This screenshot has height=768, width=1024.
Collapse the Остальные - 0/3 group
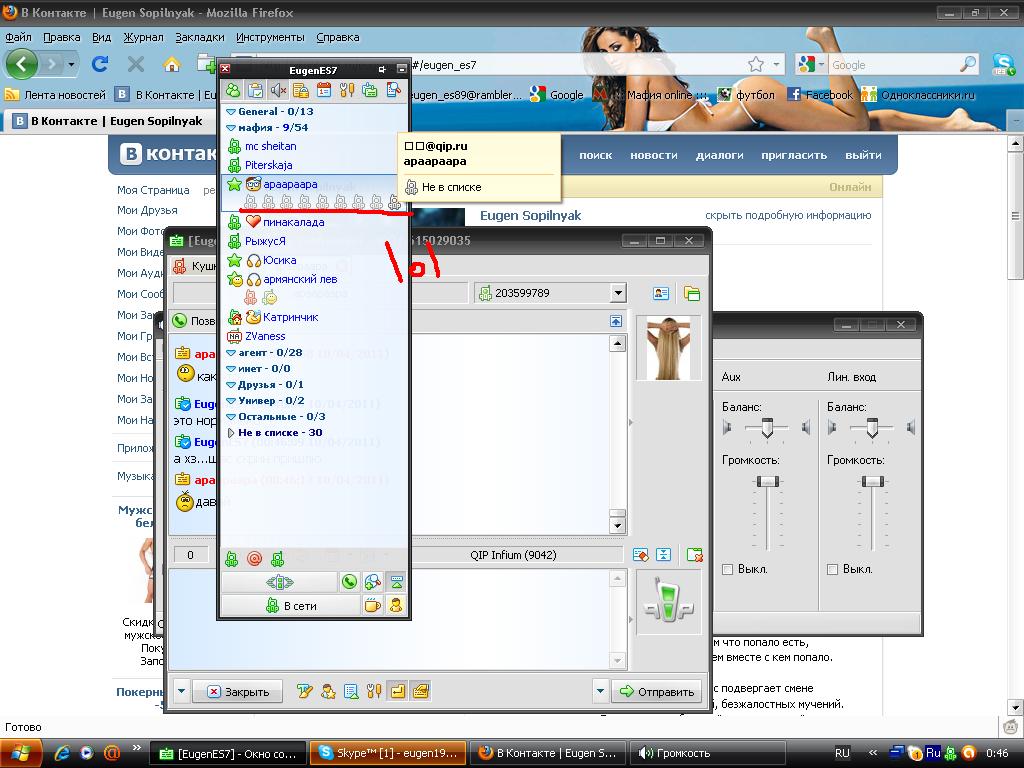click(231, 417)
